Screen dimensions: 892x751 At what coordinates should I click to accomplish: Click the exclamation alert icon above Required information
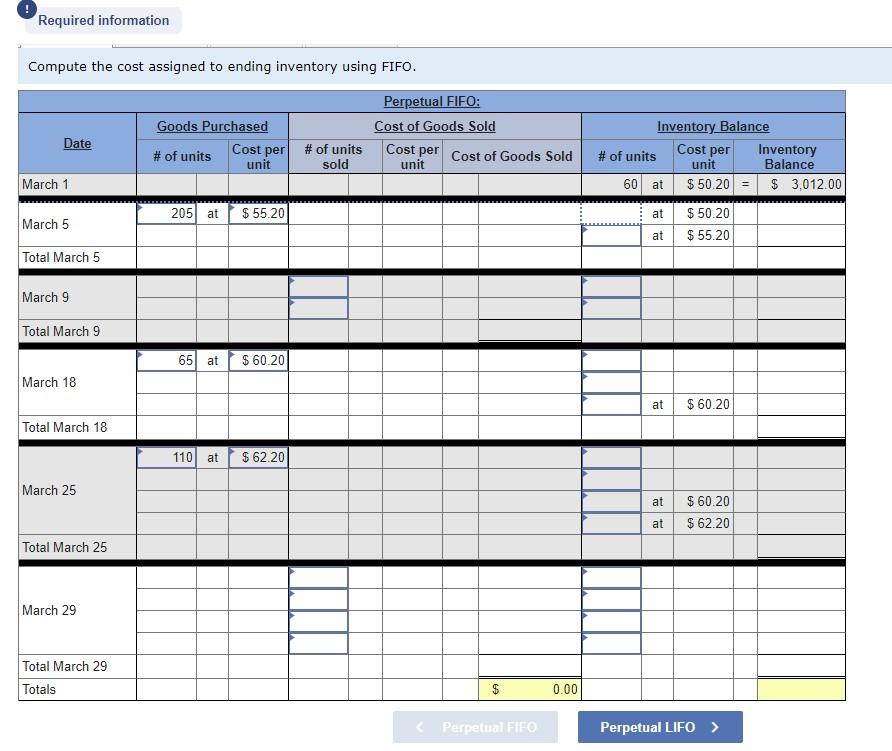(25, 10)
